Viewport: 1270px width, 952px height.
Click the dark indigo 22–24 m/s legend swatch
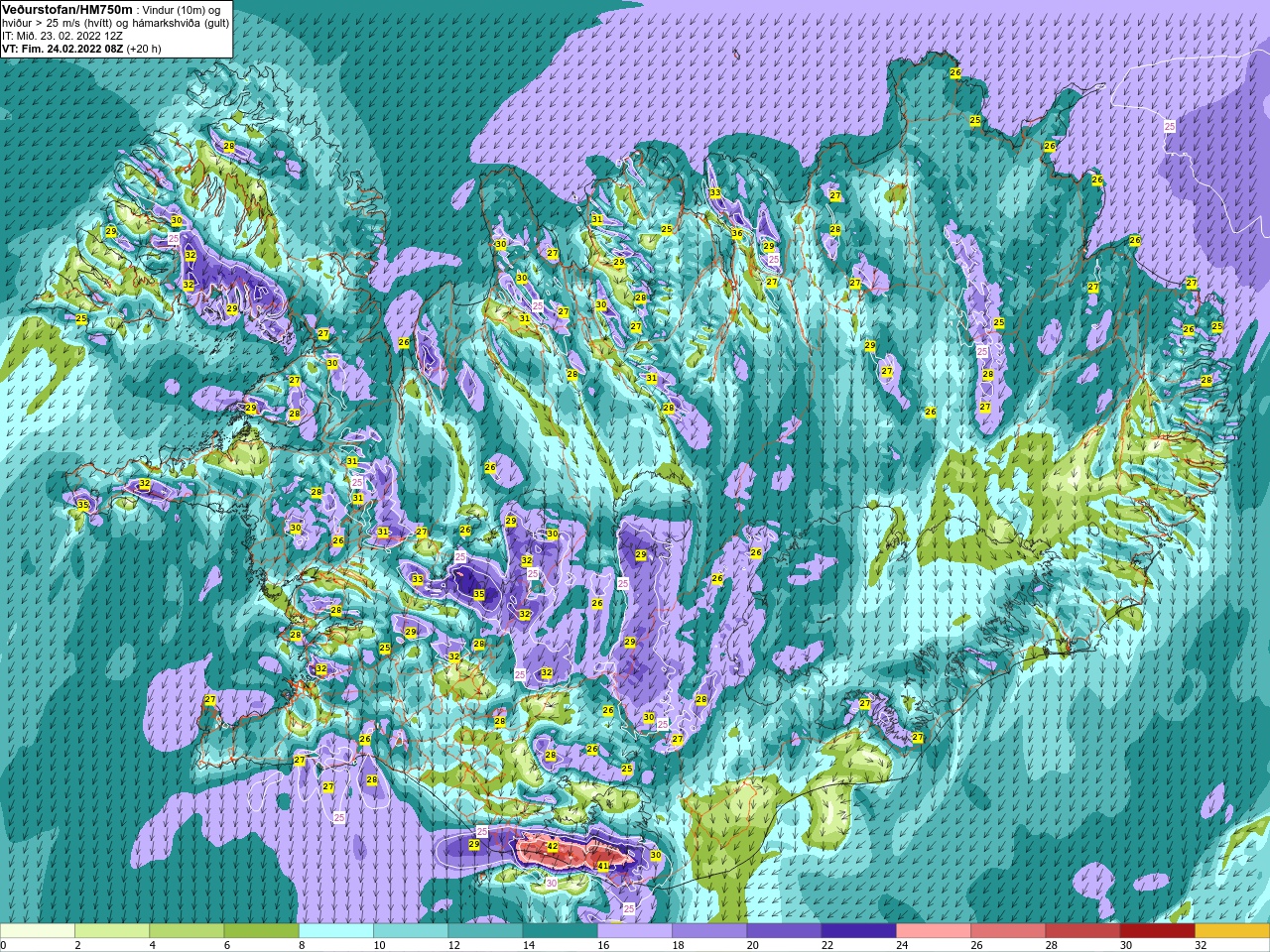pos(858,931)
